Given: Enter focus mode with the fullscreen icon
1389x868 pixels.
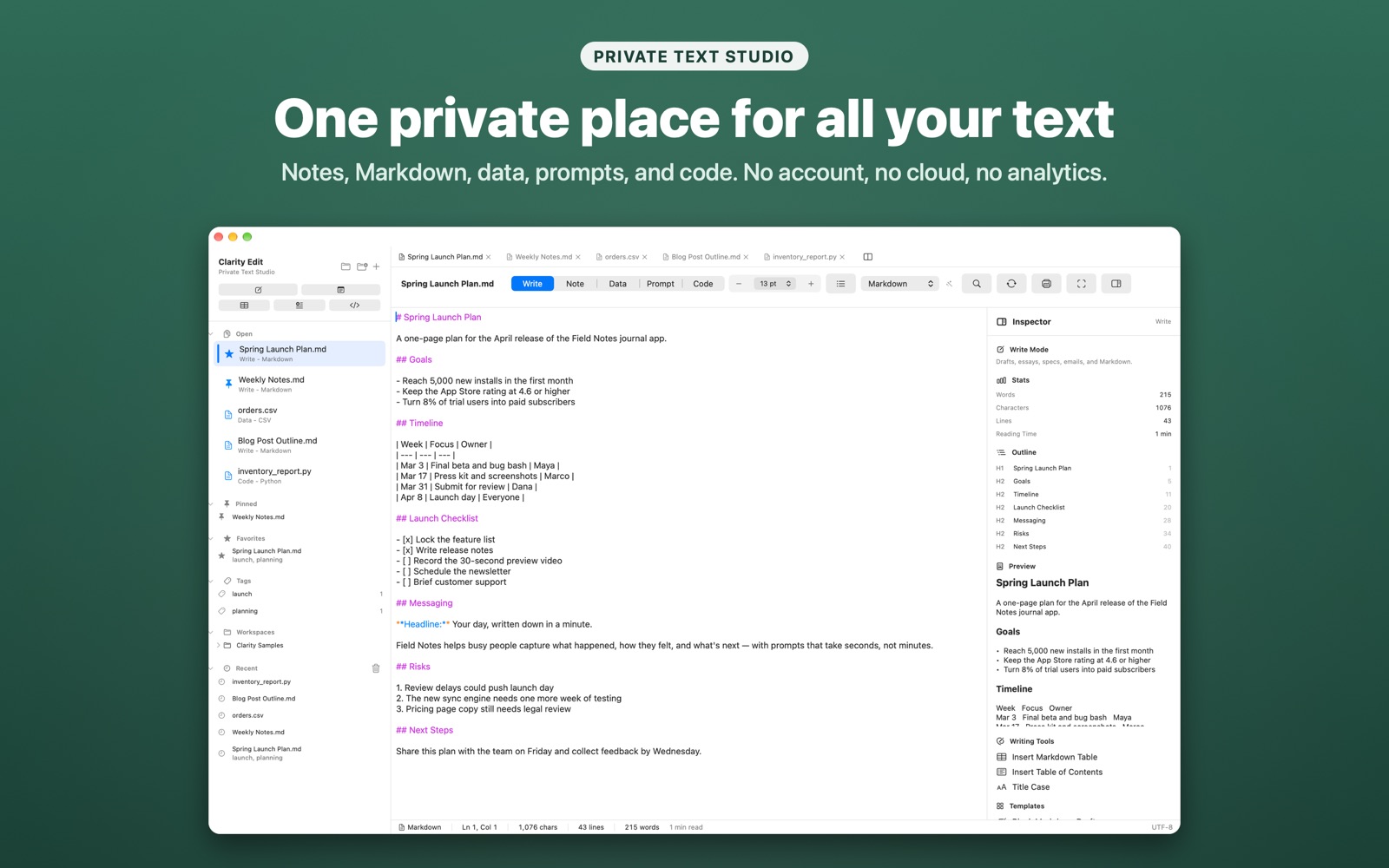Looking at the screenshot, I should [x=1081, y=284].
